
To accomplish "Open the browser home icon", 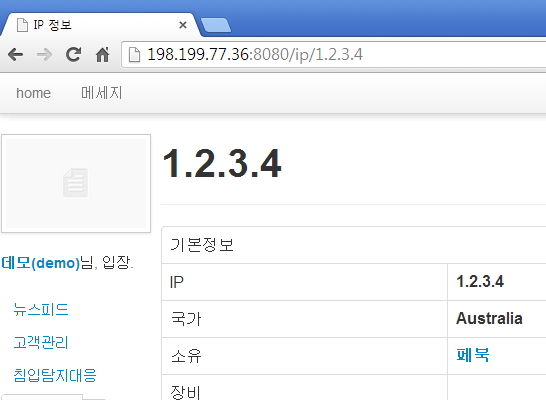I will pyautogui.click(x=102, y=55).
